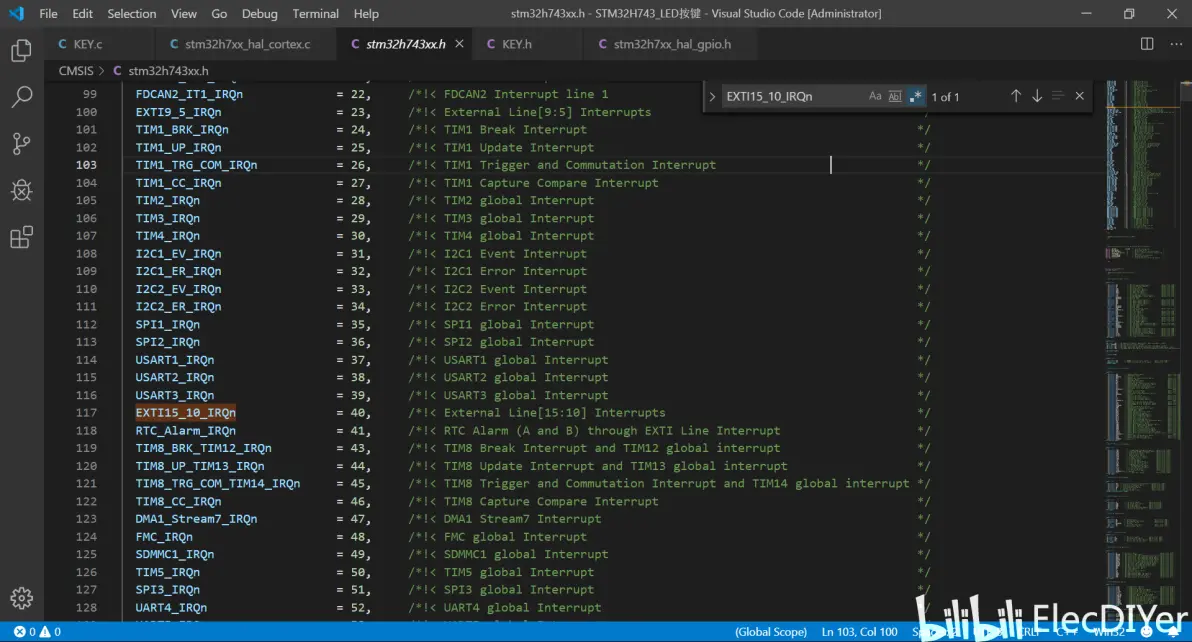Open the Explorer view in activity bar

coord(21,51)
